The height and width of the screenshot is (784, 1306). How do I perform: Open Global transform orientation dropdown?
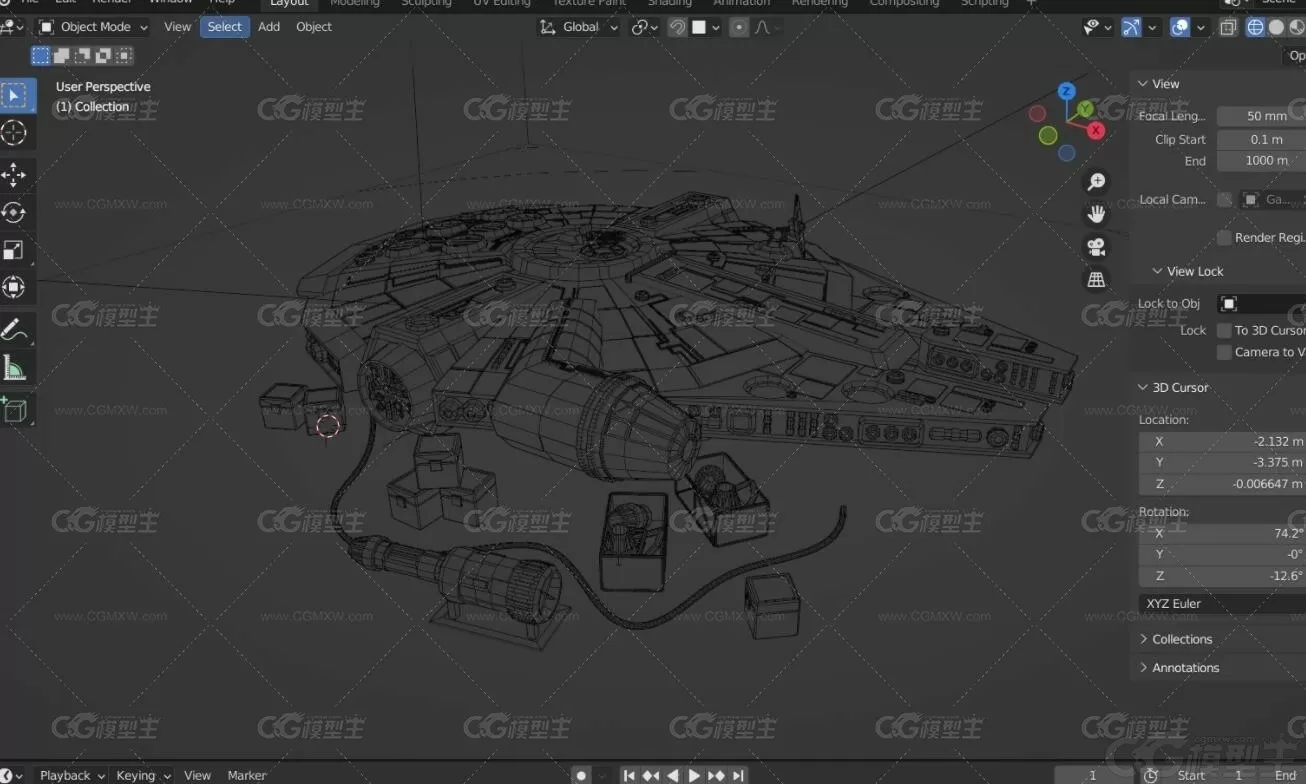(579, 27)
